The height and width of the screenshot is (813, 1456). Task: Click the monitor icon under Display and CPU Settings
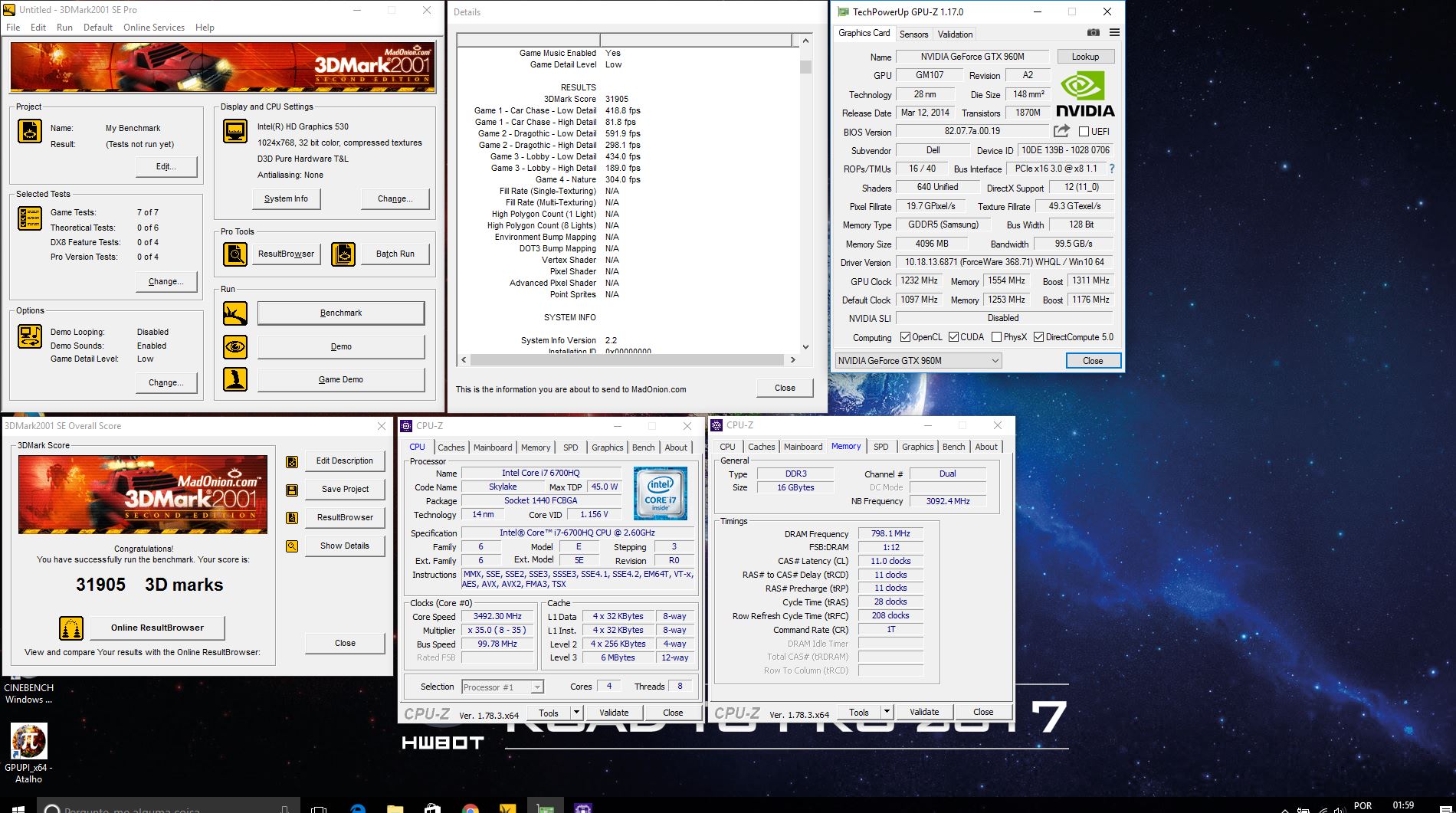pyautogui.click(x=235, y=131)
